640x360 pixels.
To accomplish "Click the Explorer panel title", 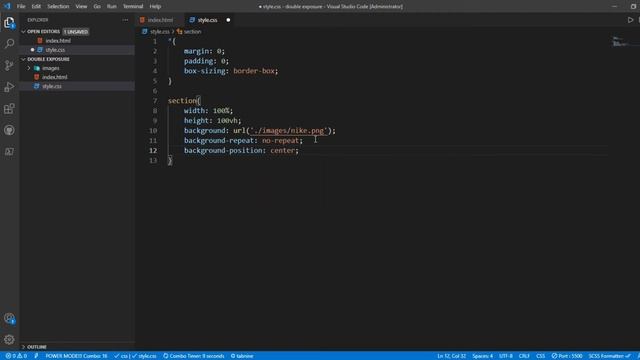I will (x=38, y=20).
